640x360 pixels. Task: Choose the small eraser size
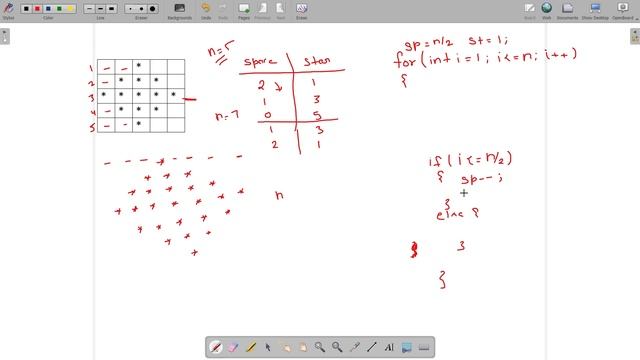[x=131, y=9]
